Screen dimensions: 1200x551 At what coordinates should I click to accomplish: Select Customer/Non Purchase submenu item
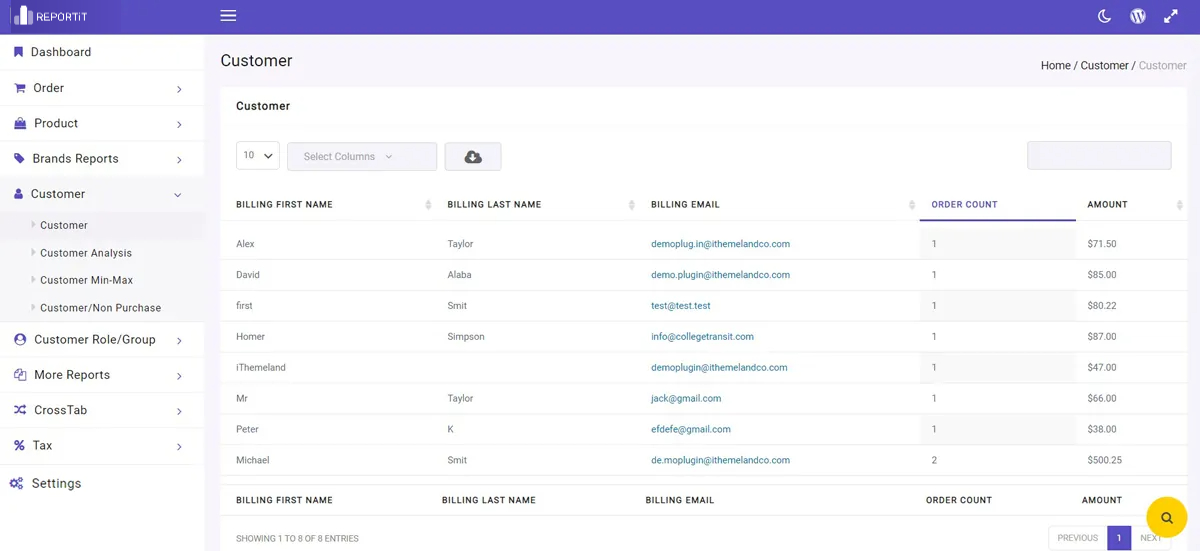100,308
